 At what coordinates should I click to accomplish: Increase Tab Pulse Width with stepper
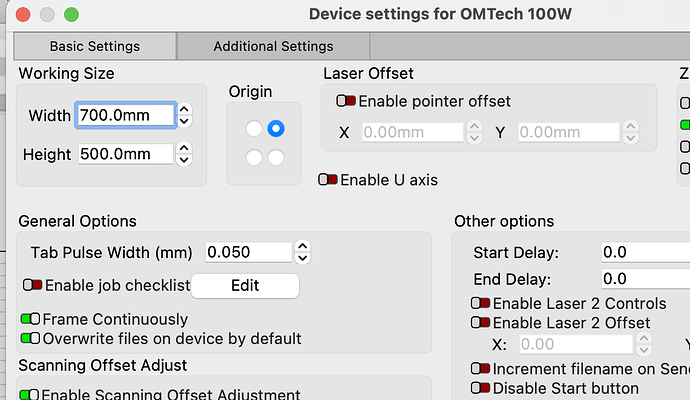pos(303,246)
